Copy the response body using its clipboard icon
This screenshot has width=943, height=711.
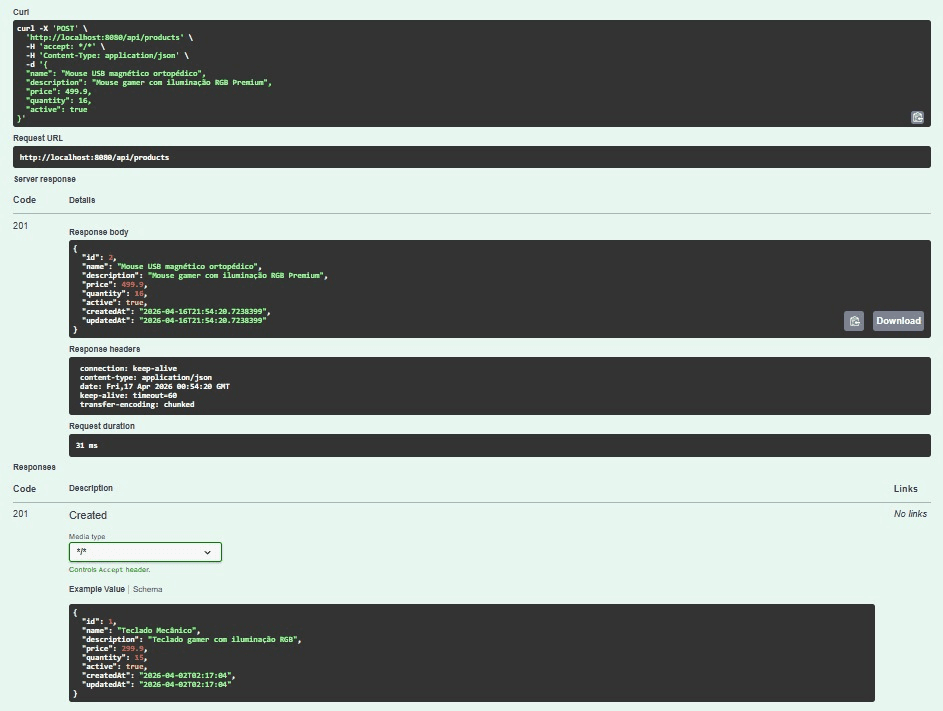(855, 320)
